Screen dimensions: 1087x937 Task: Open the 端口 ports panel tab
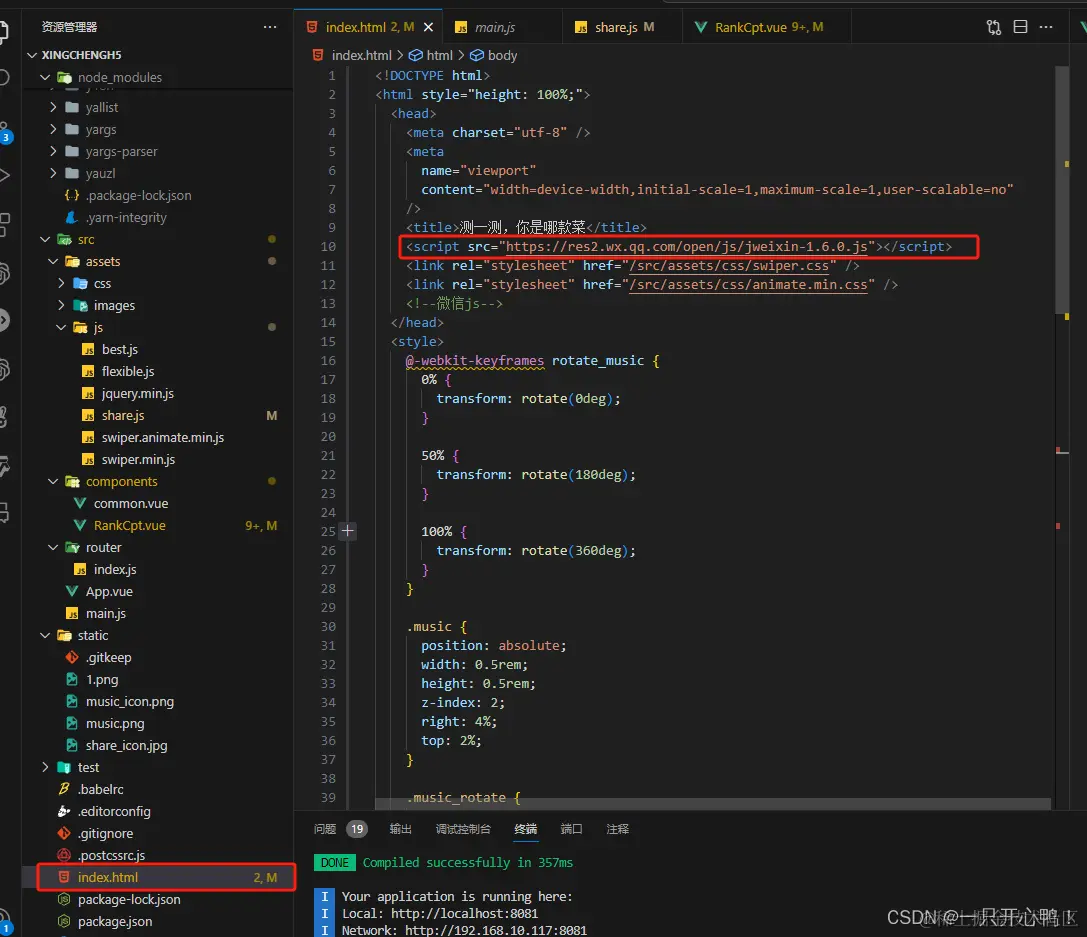571,829
